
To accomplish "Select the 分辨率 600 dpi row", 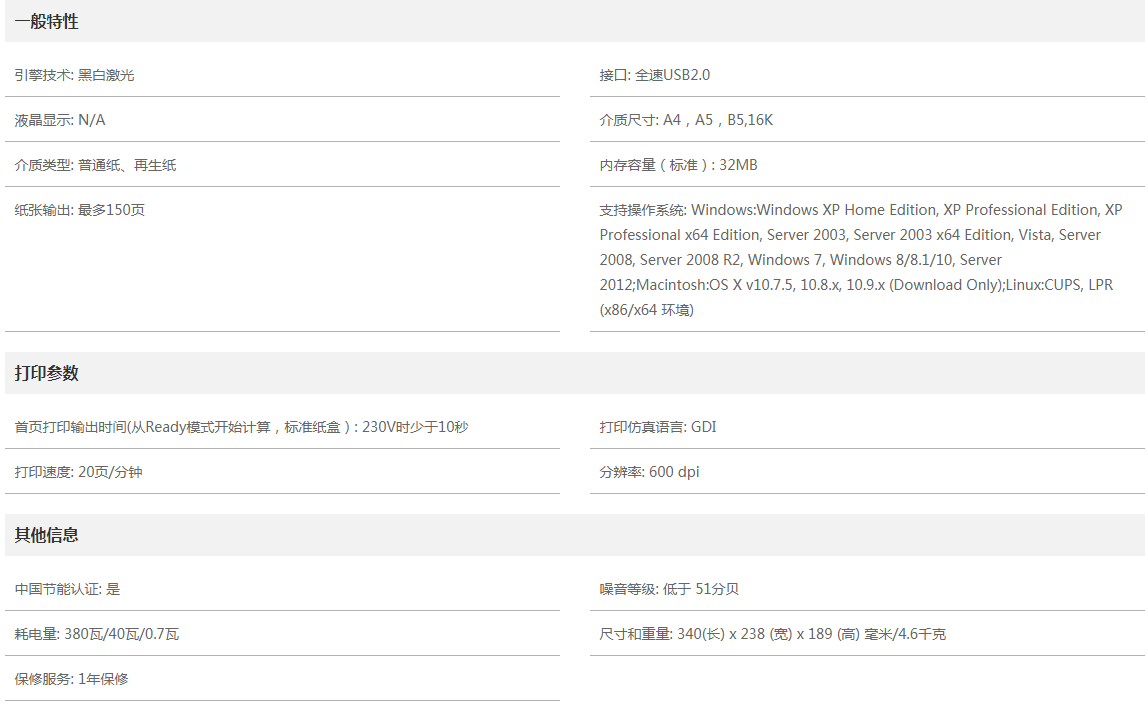I will [x=650, y=472].
